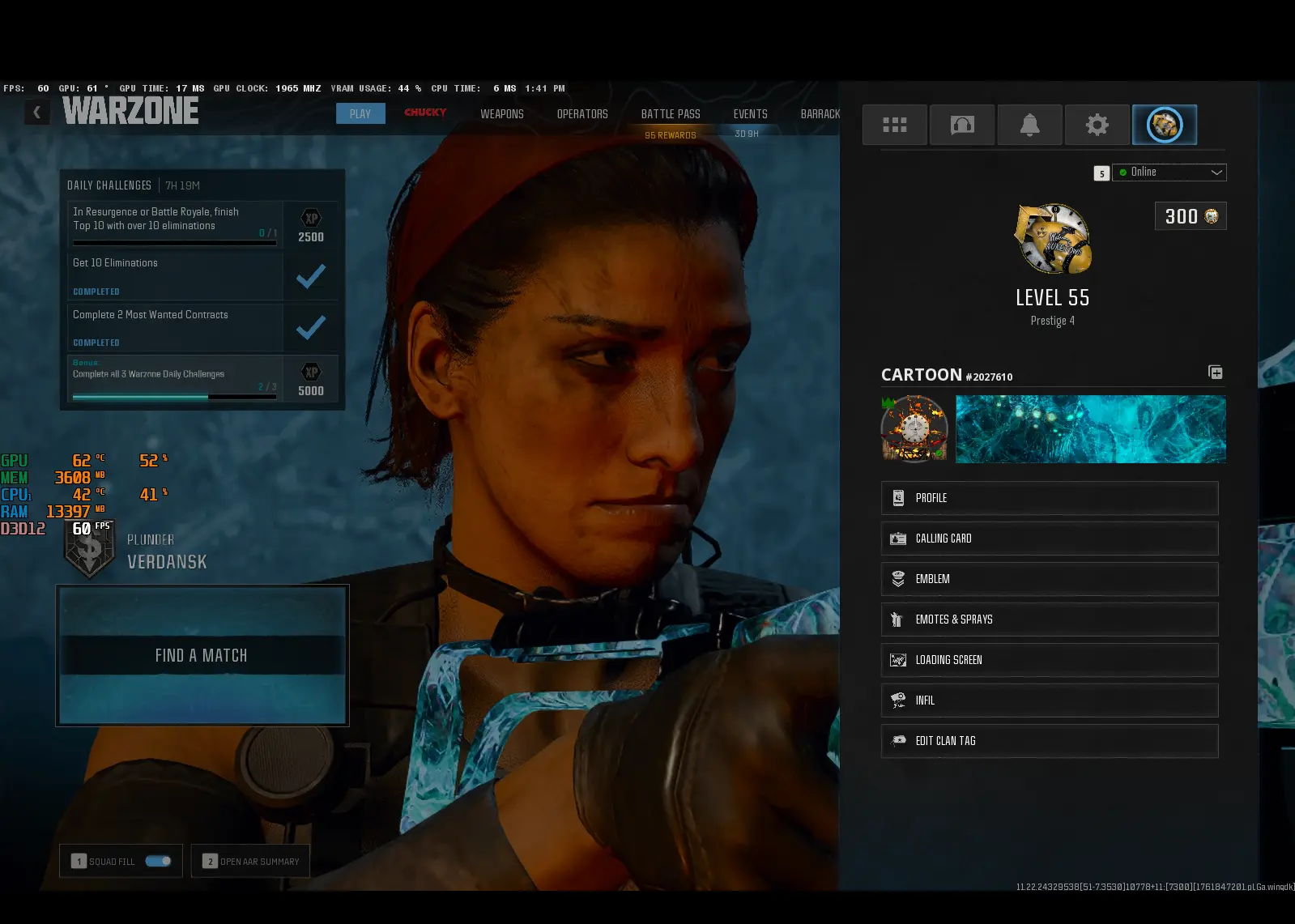
Task: Open the settings gear icon
Action: pos(1097,125)
